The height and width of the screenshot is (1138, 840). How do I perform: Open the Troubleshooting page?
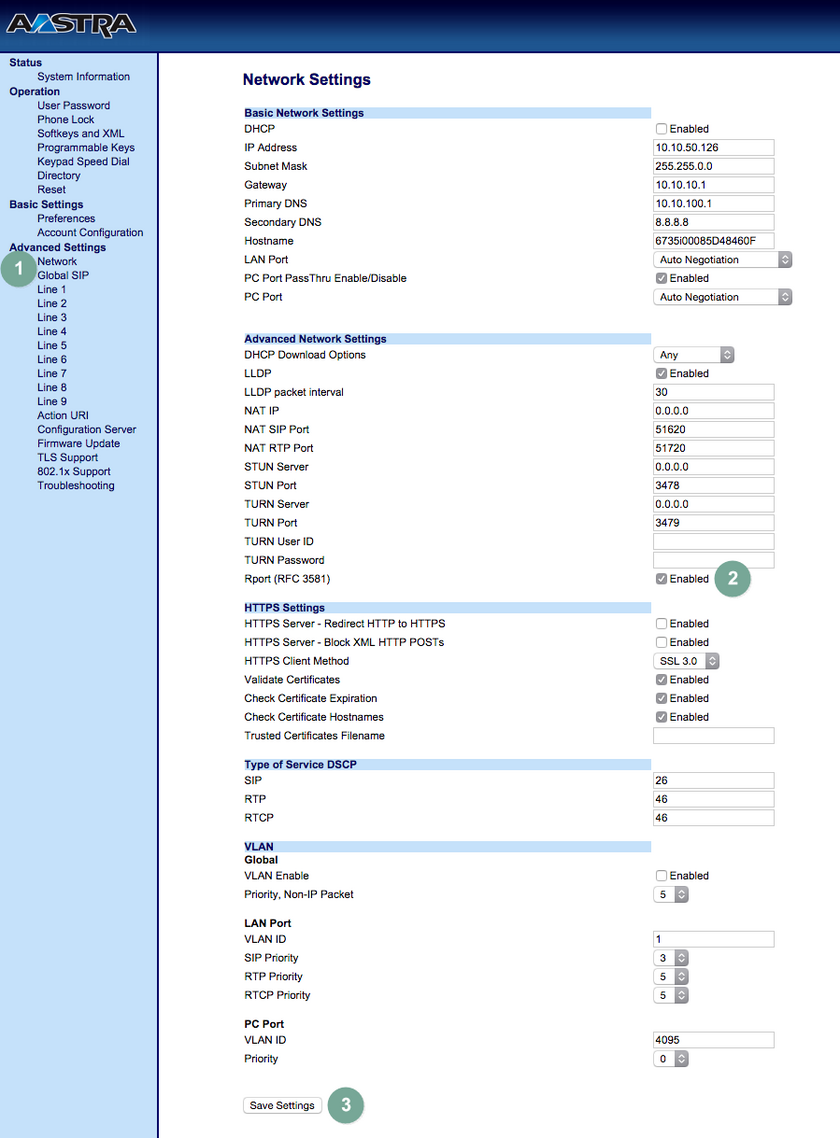tap(75, 485)
